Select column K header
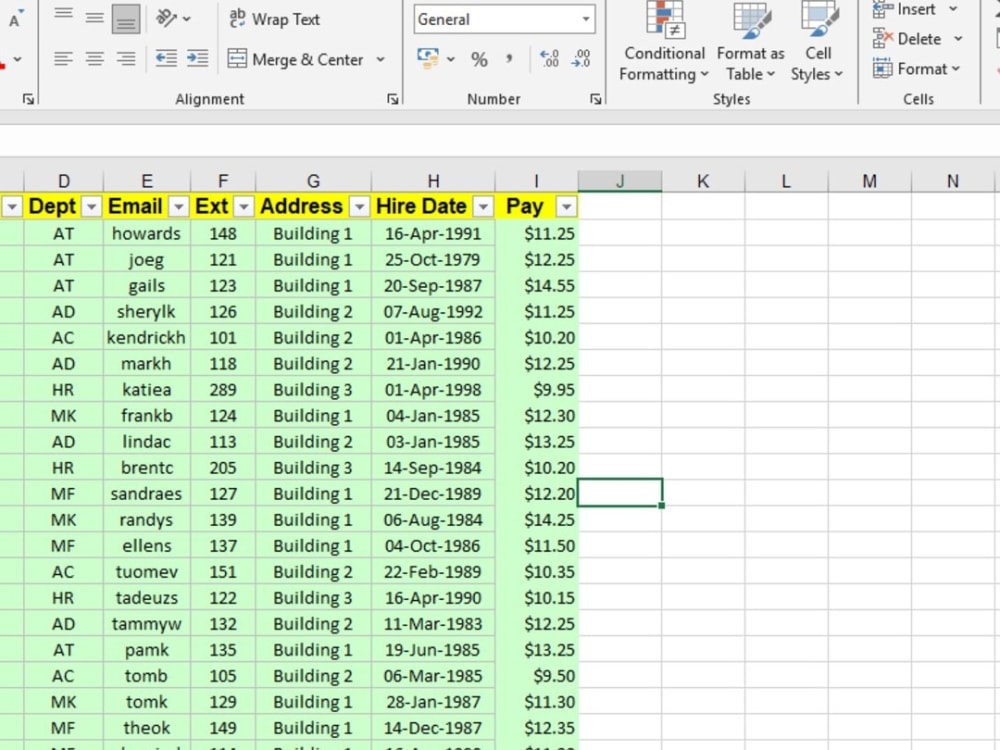 [x=703, y=181]
